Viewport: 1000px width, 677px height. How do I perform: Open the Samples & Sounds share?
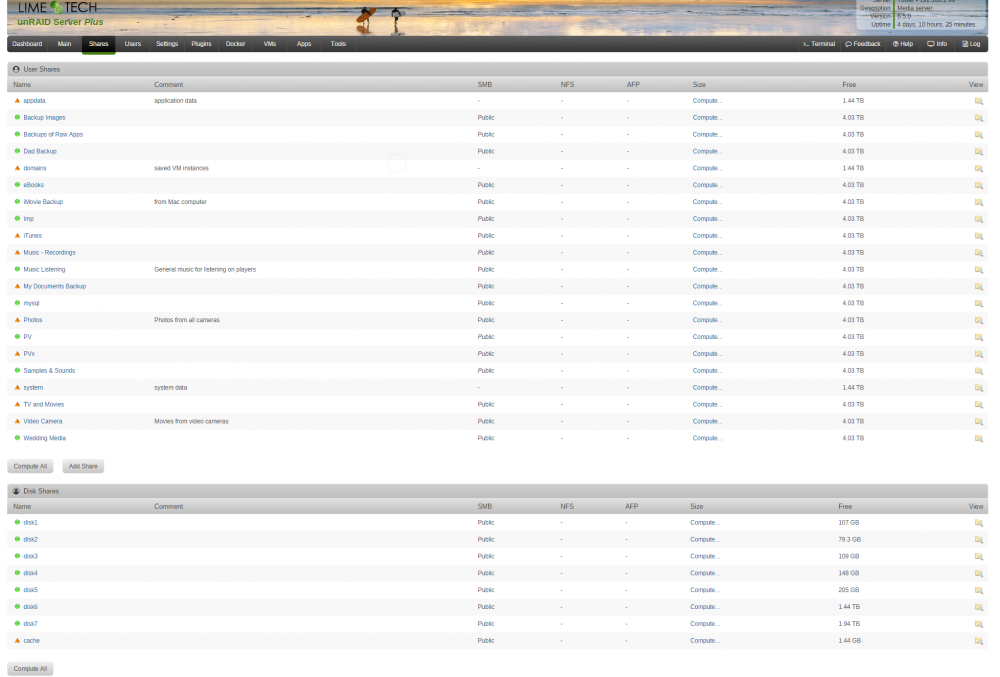coord(49,370)
